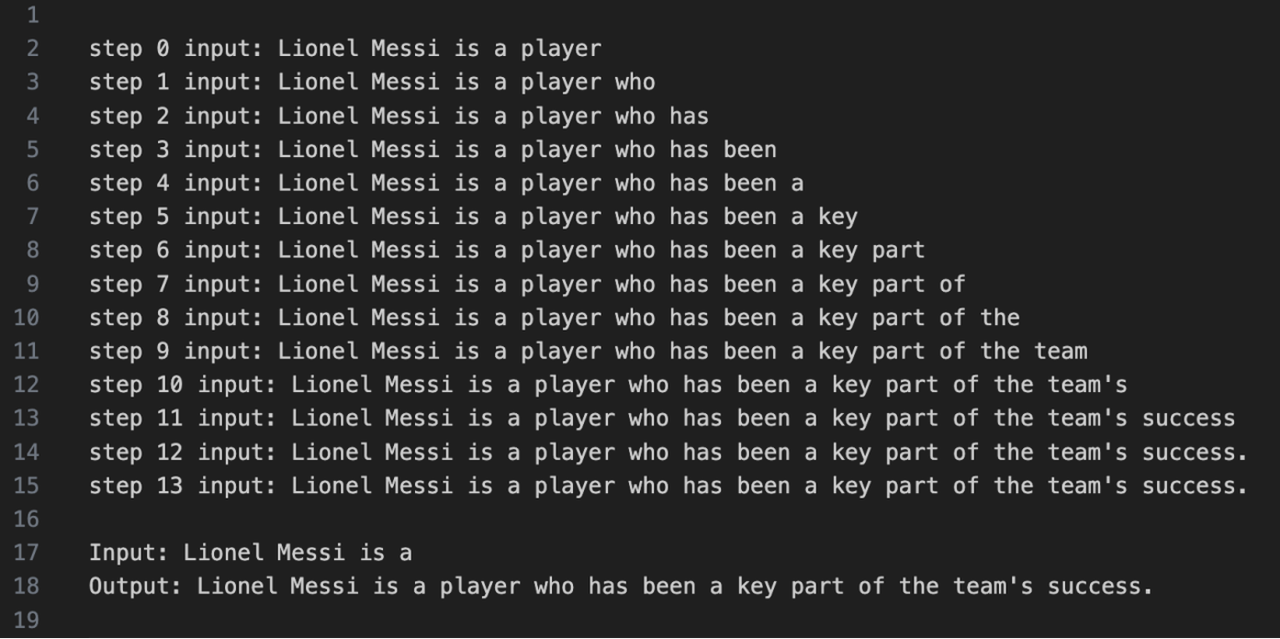This screenshot has height=639, width=1280.
Task: Click line number 19 in the gutter
Action: click(x=27, y=620)
